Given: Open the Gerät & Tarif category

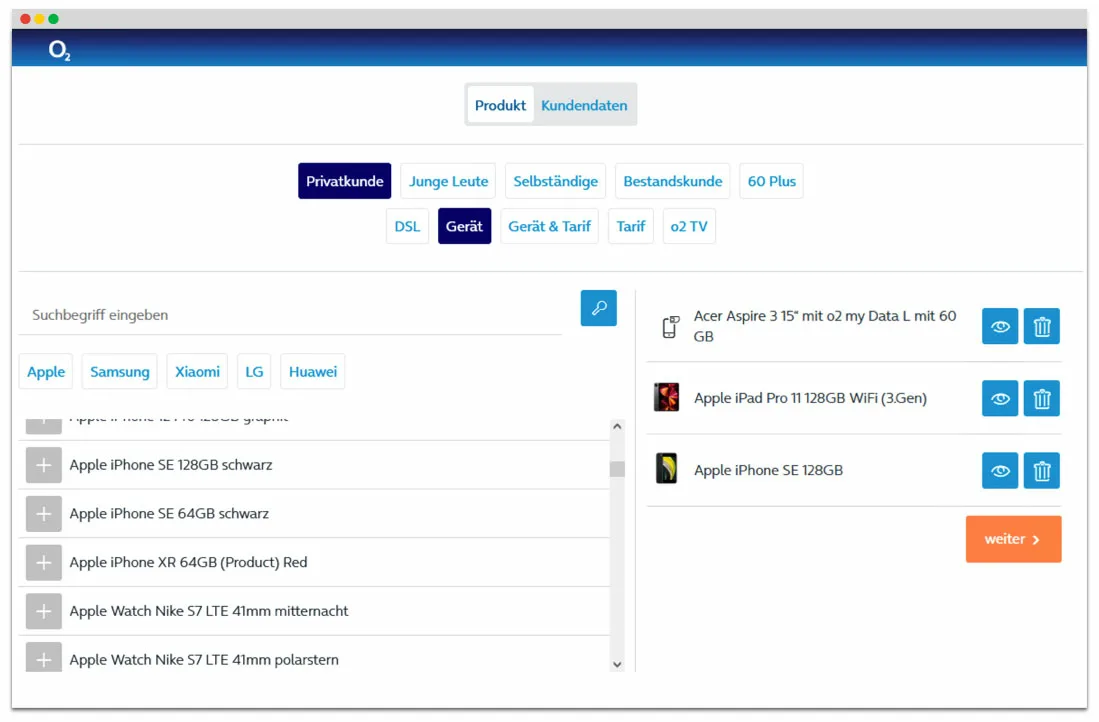Looking at the screenshot, I should (549, 226).
